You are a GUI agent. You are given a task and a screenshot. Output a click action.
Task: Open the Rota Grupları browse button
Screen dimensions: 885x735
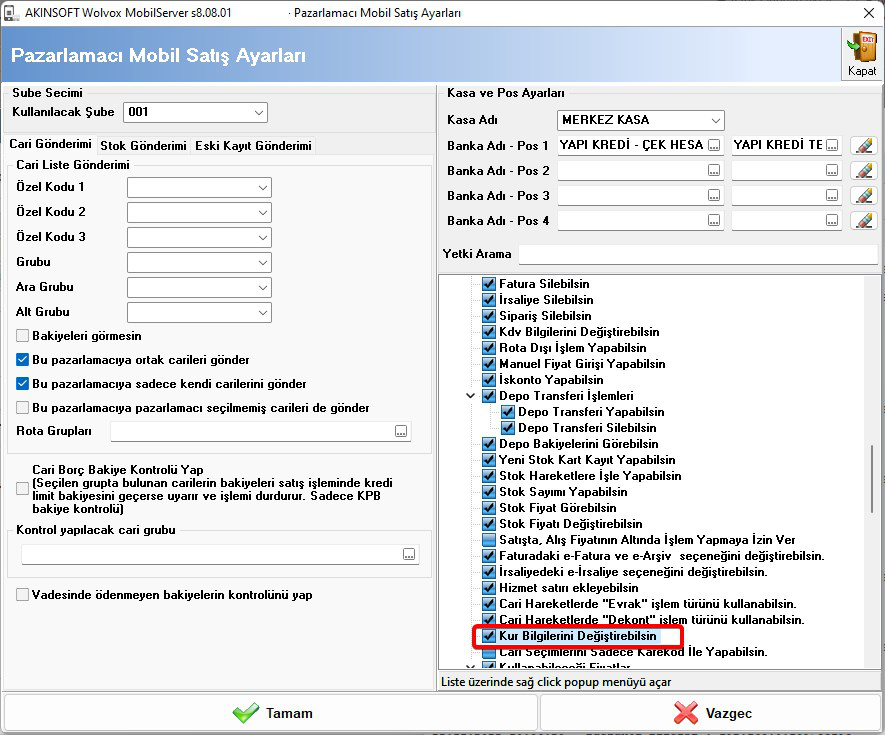(401, 432)
